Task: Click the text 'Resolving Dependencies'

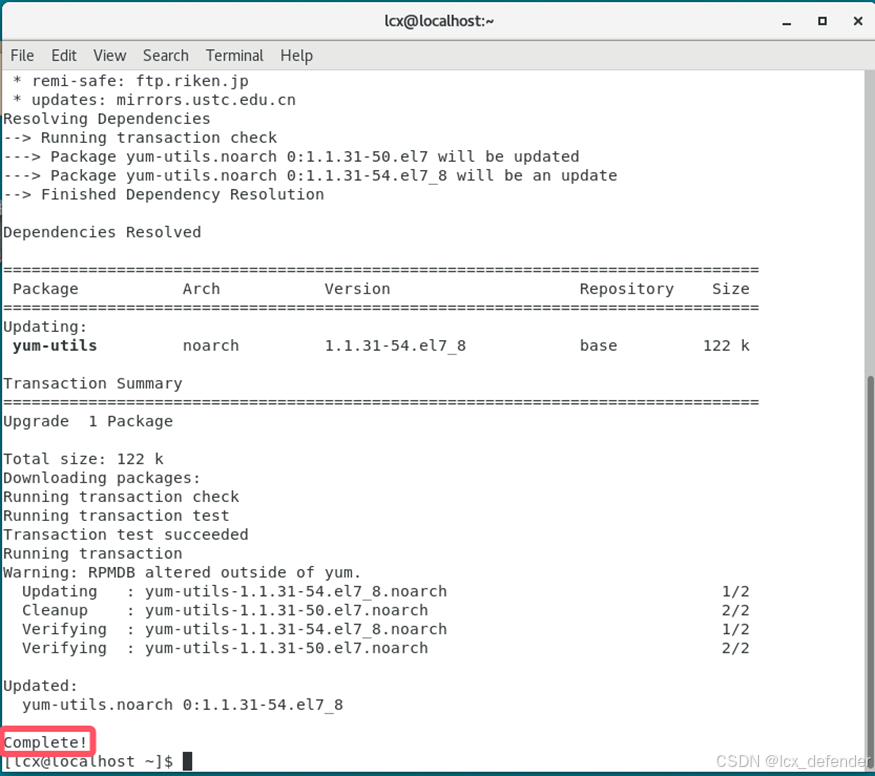Action: click(x=107, y=119)
